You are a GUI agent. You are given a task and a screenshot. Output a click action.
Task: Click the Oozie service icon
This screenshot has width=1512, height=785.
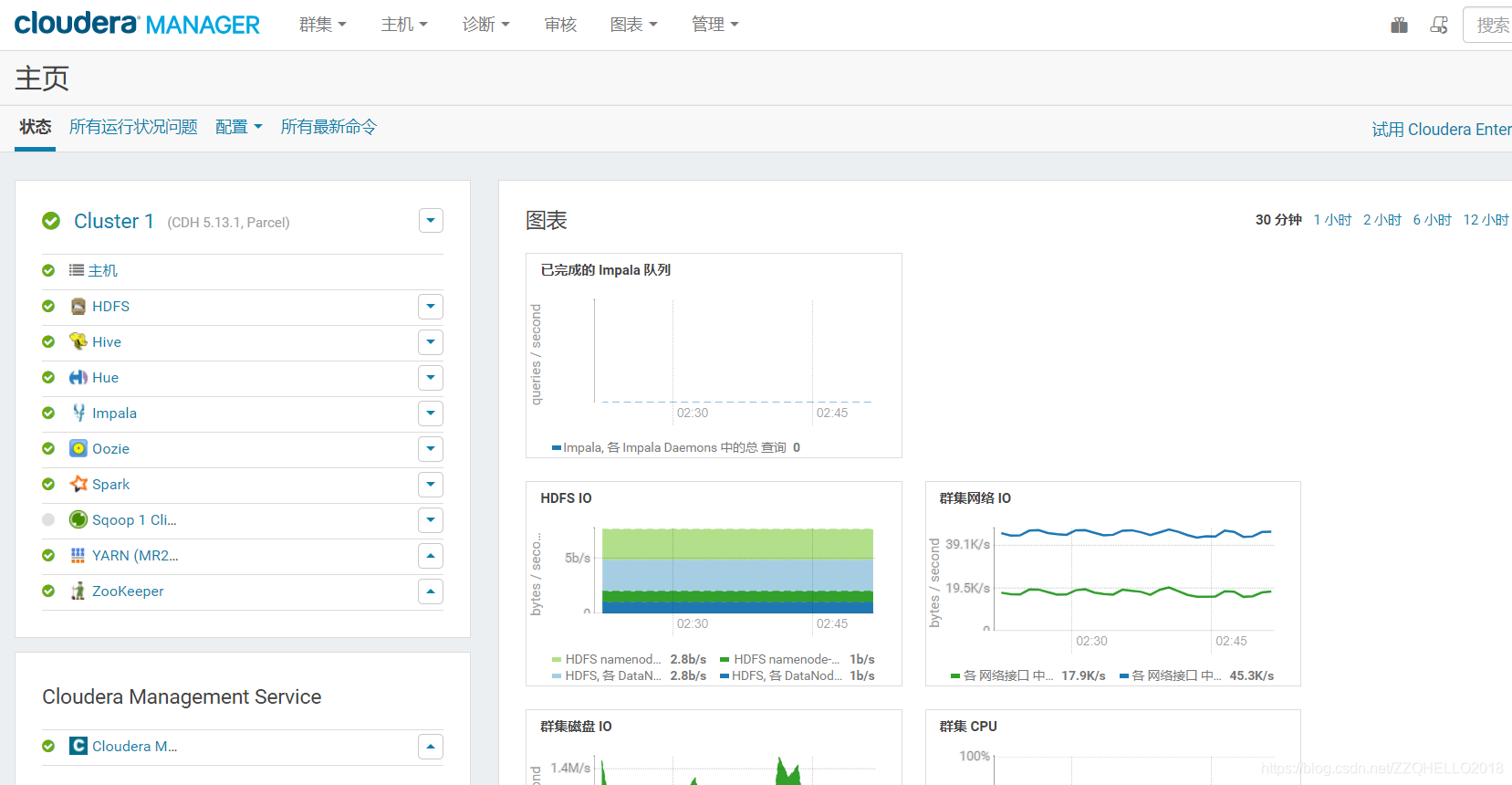click(x=78, y=448)
